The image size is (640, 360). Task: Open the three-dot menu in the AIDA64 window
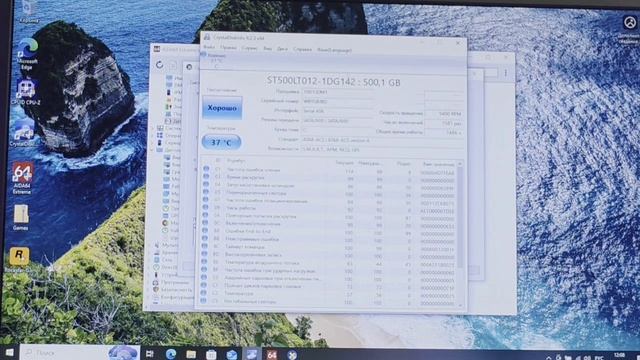tap(506, 73)
